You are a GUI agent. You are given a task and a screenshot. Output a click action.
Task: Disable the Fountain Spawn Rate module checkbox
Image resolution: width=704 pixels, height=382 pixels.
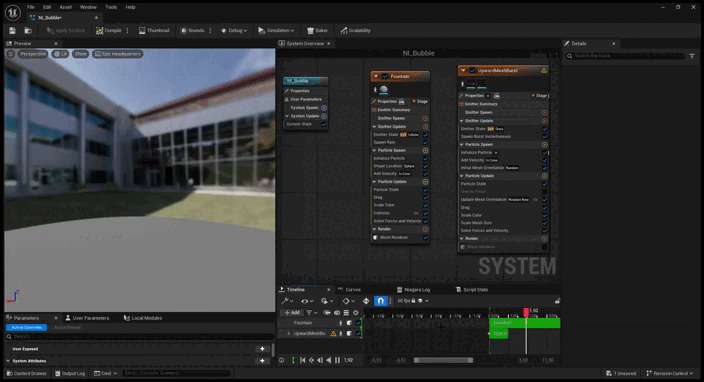coord(425,142)
